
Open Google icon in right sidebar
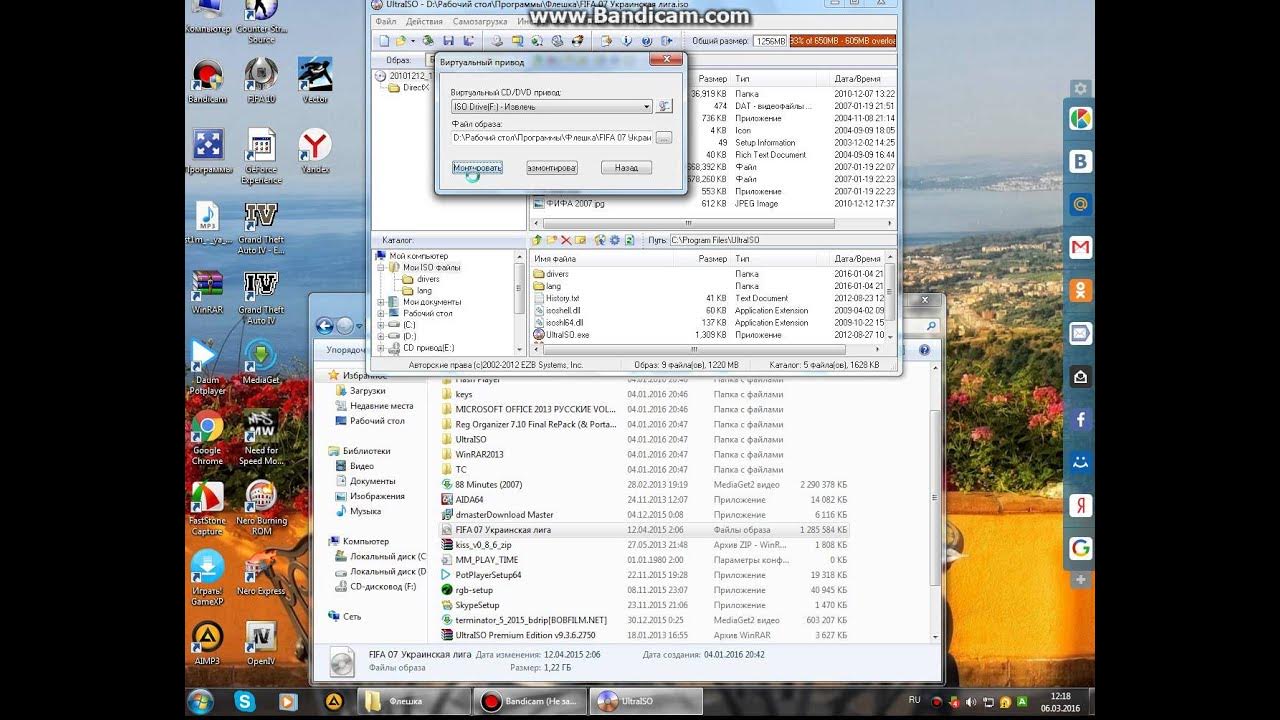(x=1080, y=548)
